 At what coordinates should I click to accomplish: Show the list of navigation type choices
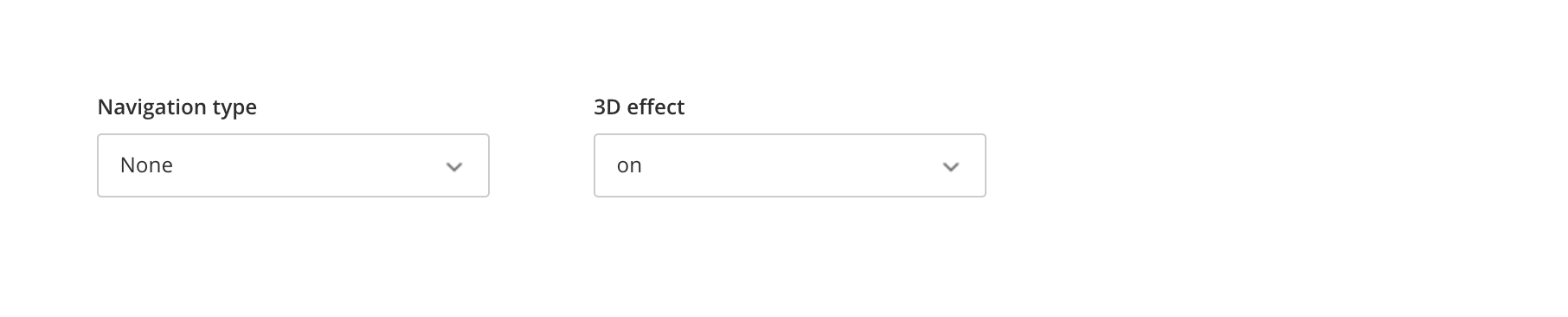(x=293, y=165)
